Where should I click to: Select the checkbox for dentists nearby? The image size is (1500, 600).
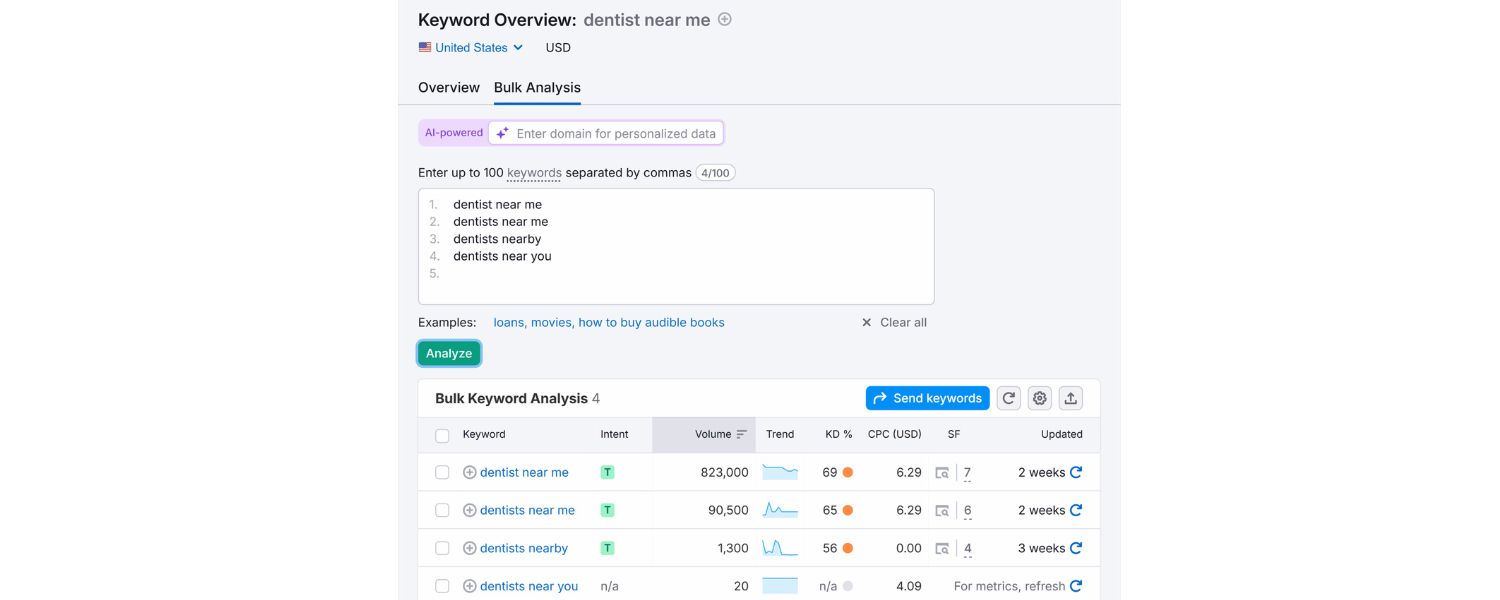tap(442, 547)
